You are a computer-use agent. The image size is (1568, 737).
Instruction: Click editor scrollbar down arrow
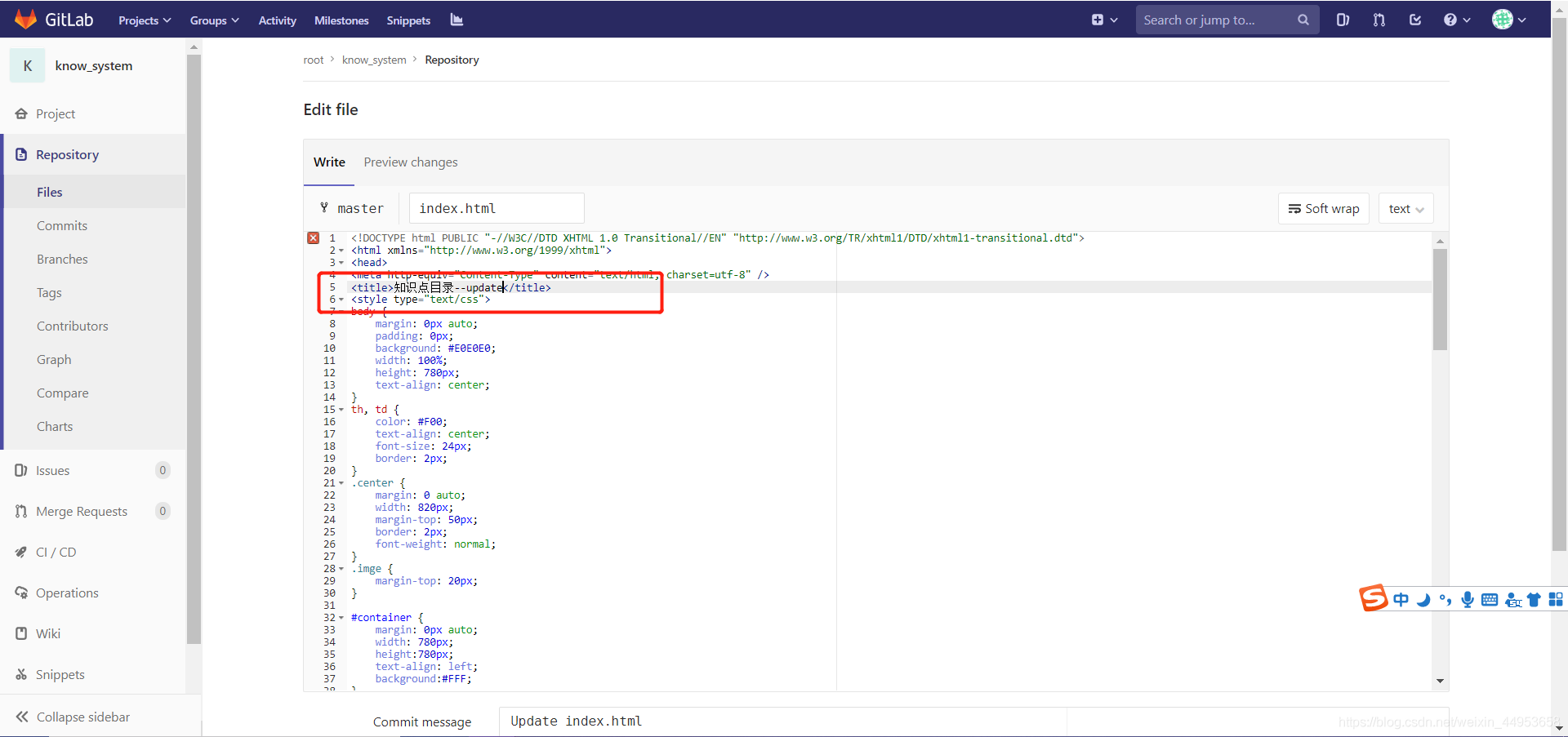[x=1440, y=681]
